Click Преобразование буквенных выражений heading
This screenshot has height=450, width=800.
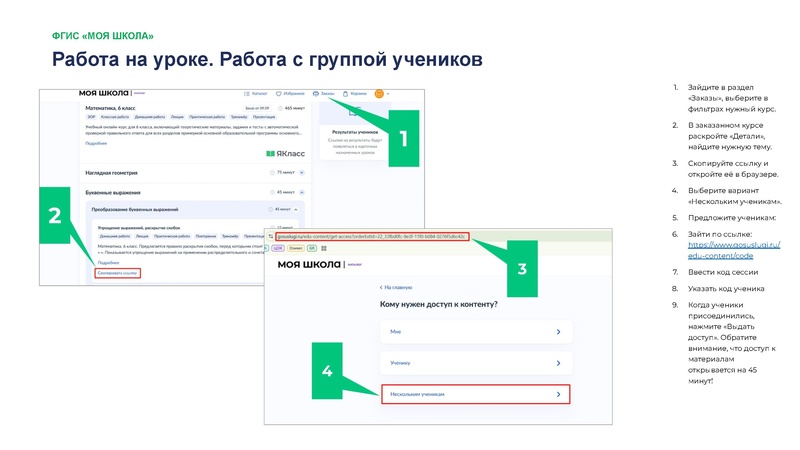click(x=135, y=210)
